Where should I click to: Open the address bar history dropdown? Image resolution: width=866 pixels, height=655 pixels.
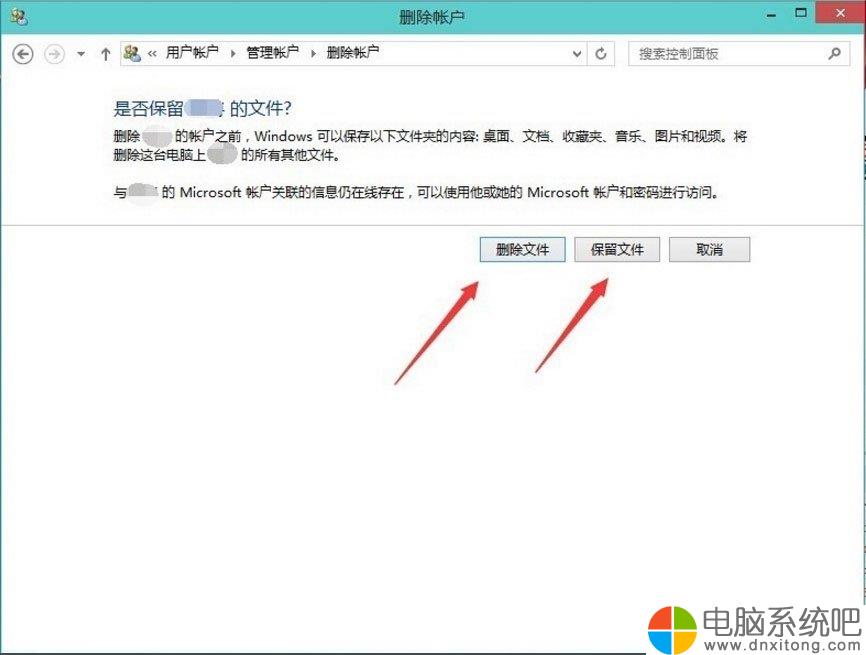577,54
